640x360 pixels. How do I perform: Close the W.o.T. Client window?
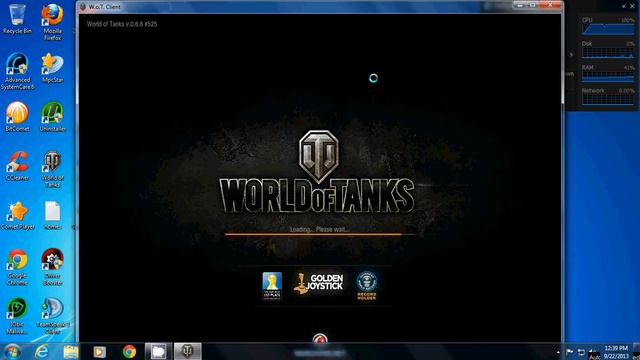(x=550, y=5)
